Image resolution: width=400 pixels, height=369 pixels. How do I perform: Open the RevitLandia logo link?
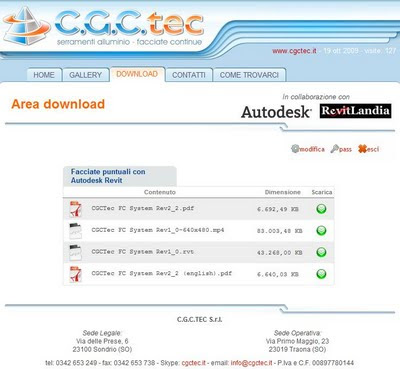pyautogui.click(x=355, y=111)
